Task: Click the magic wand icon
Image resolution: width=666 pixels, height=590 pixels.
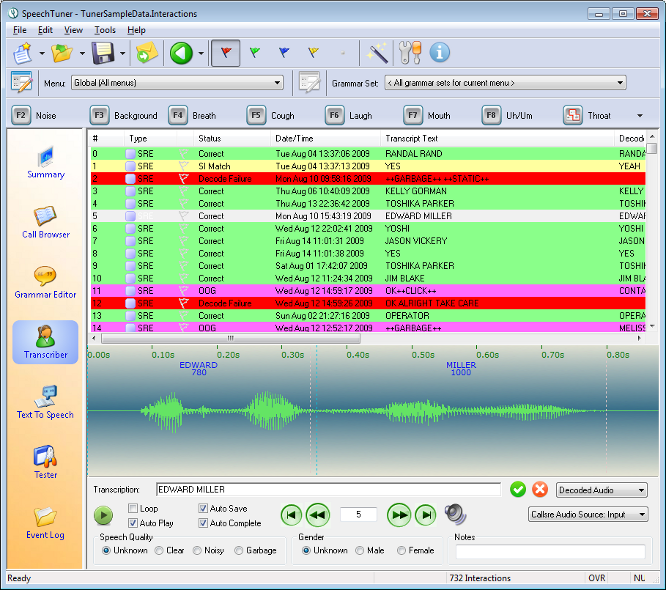Action: pyautogui.click(x=377, y=53)
